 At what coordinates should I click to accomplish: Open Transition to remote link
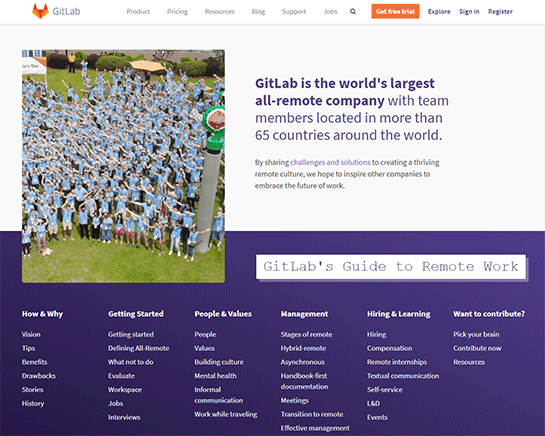pos(312,414)
